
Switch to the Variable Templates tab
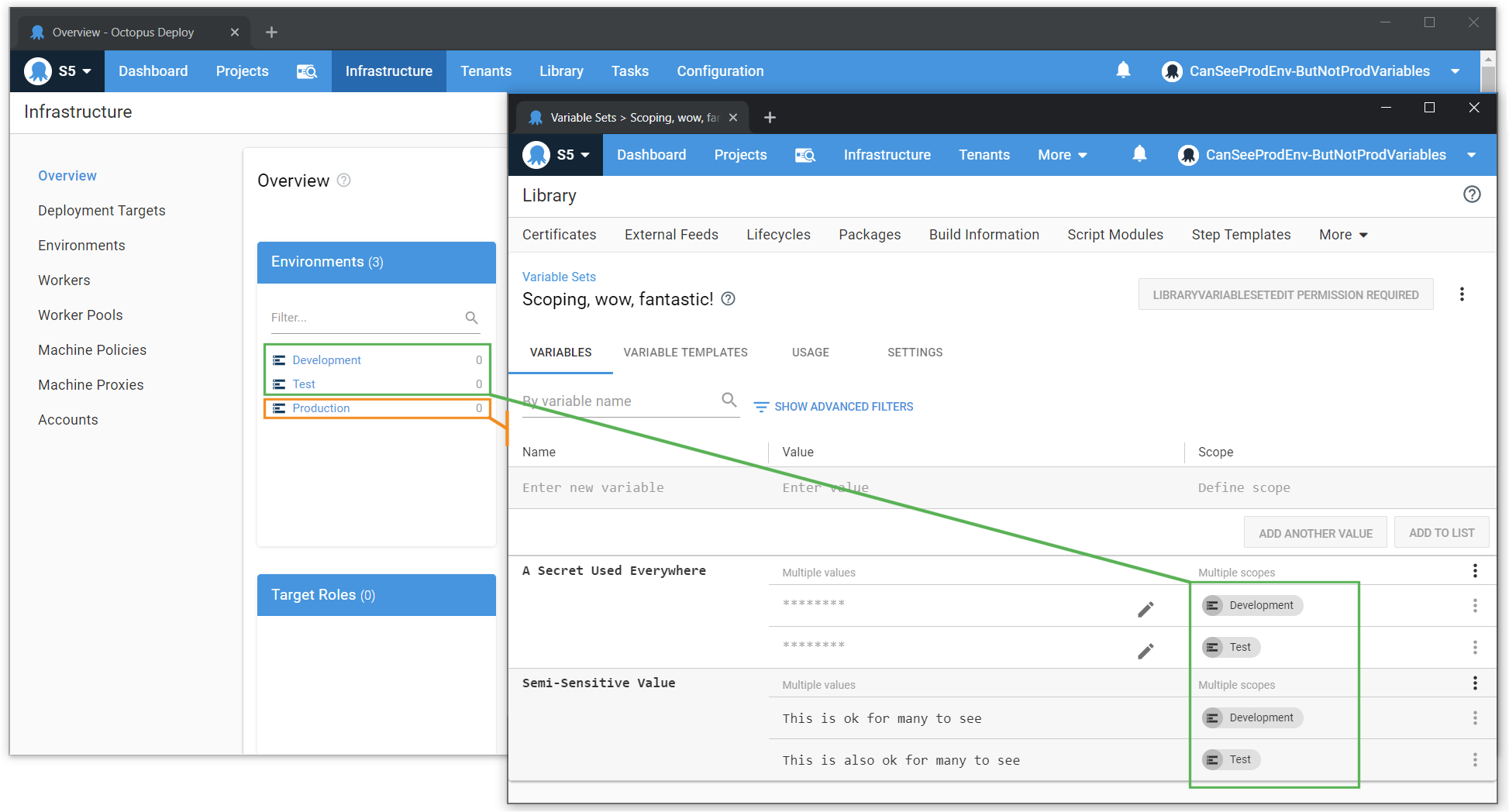pos(685,353)
